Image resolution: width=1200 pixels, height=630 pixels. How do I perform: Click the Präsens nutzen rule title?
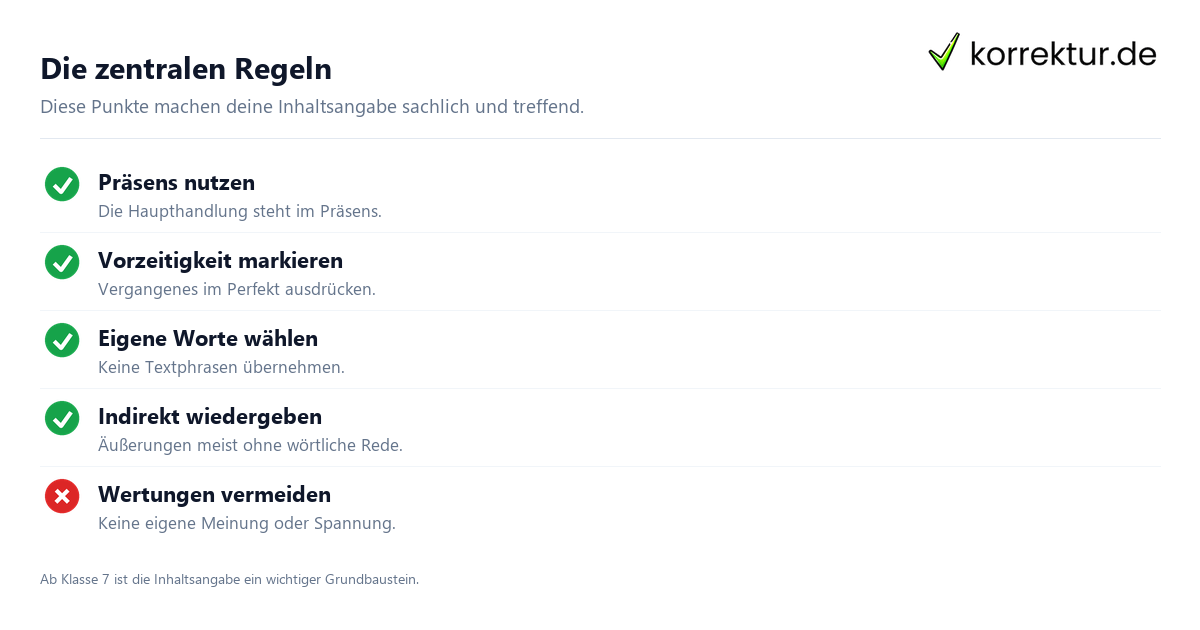click(x=176, y=183)
